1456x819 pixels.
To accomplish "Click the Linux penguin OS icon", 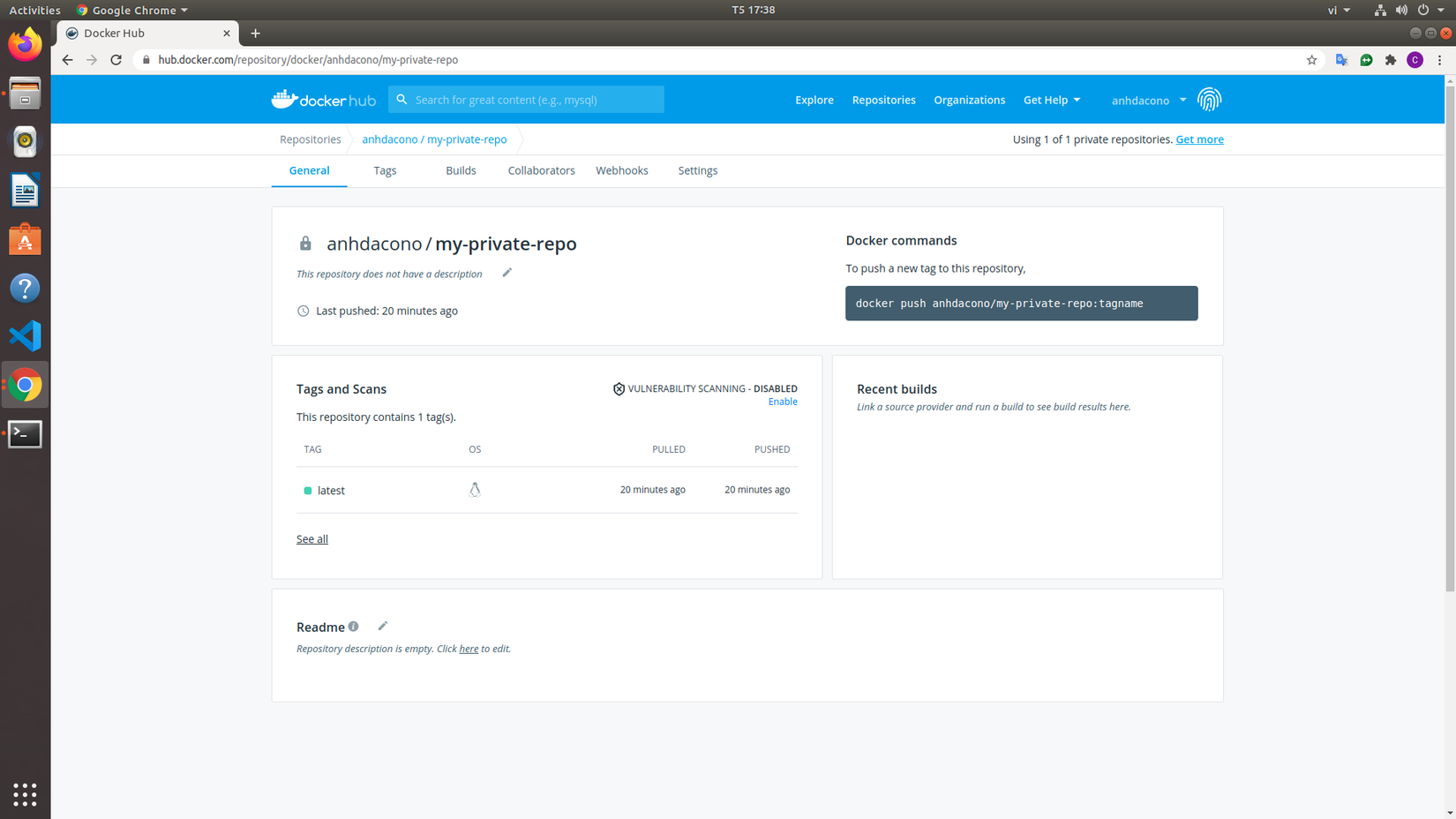I will click(x=475, y=490).
